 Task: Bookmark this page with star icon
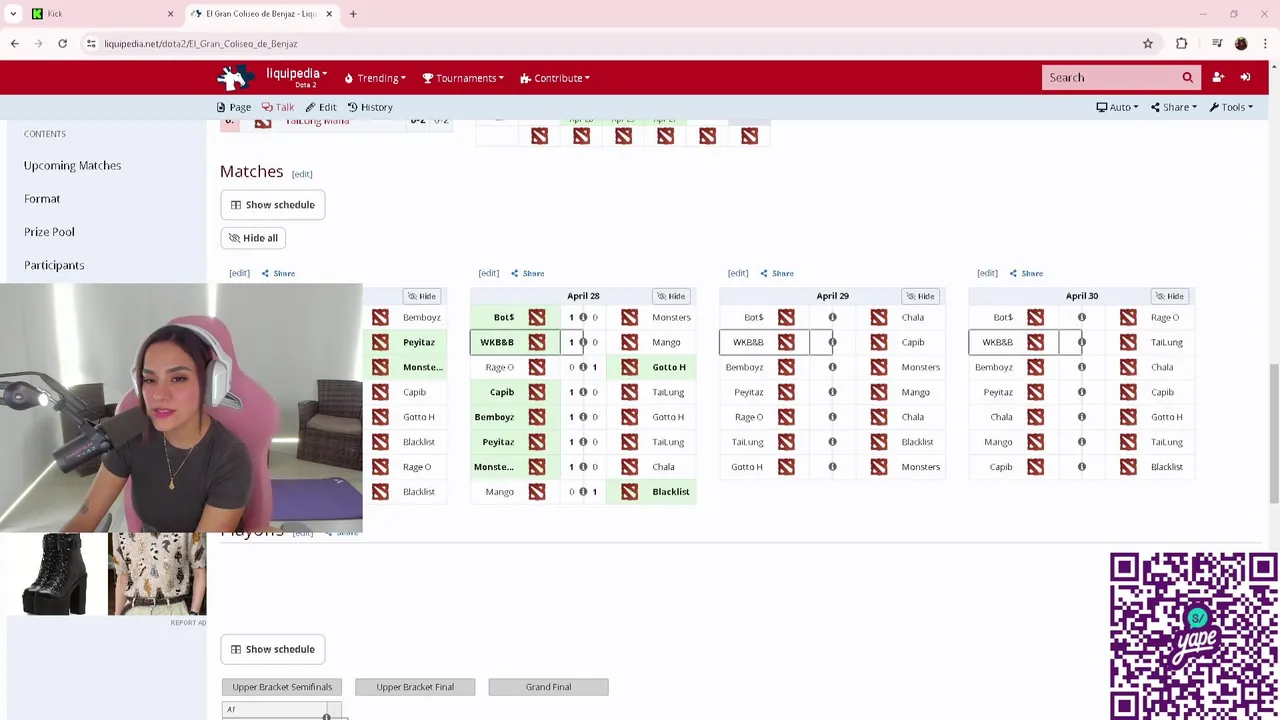click(x=1148, y=43)
